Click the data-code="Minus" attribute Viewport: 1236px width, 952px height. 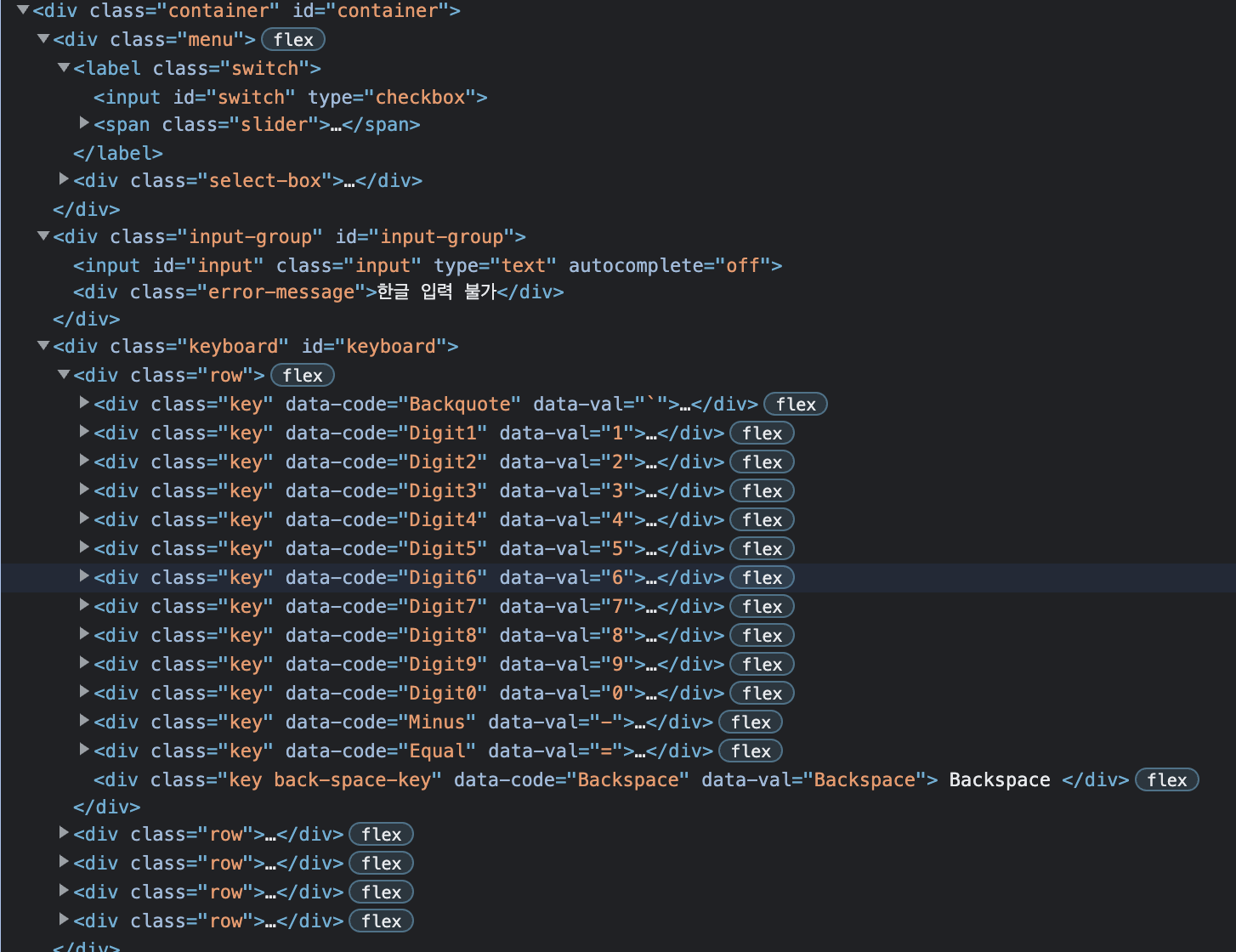coord(381,722)
